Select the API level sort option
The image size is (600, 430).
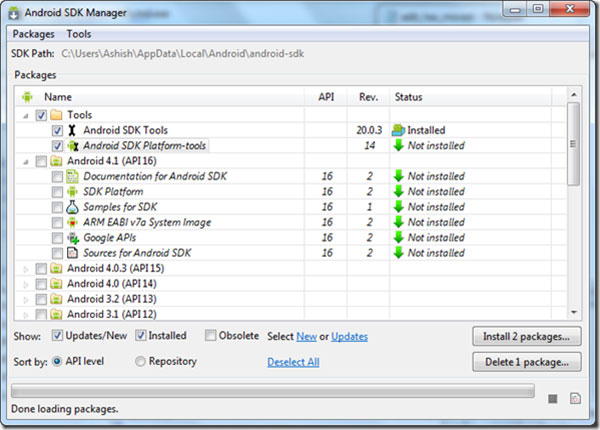tap(57, 361)
